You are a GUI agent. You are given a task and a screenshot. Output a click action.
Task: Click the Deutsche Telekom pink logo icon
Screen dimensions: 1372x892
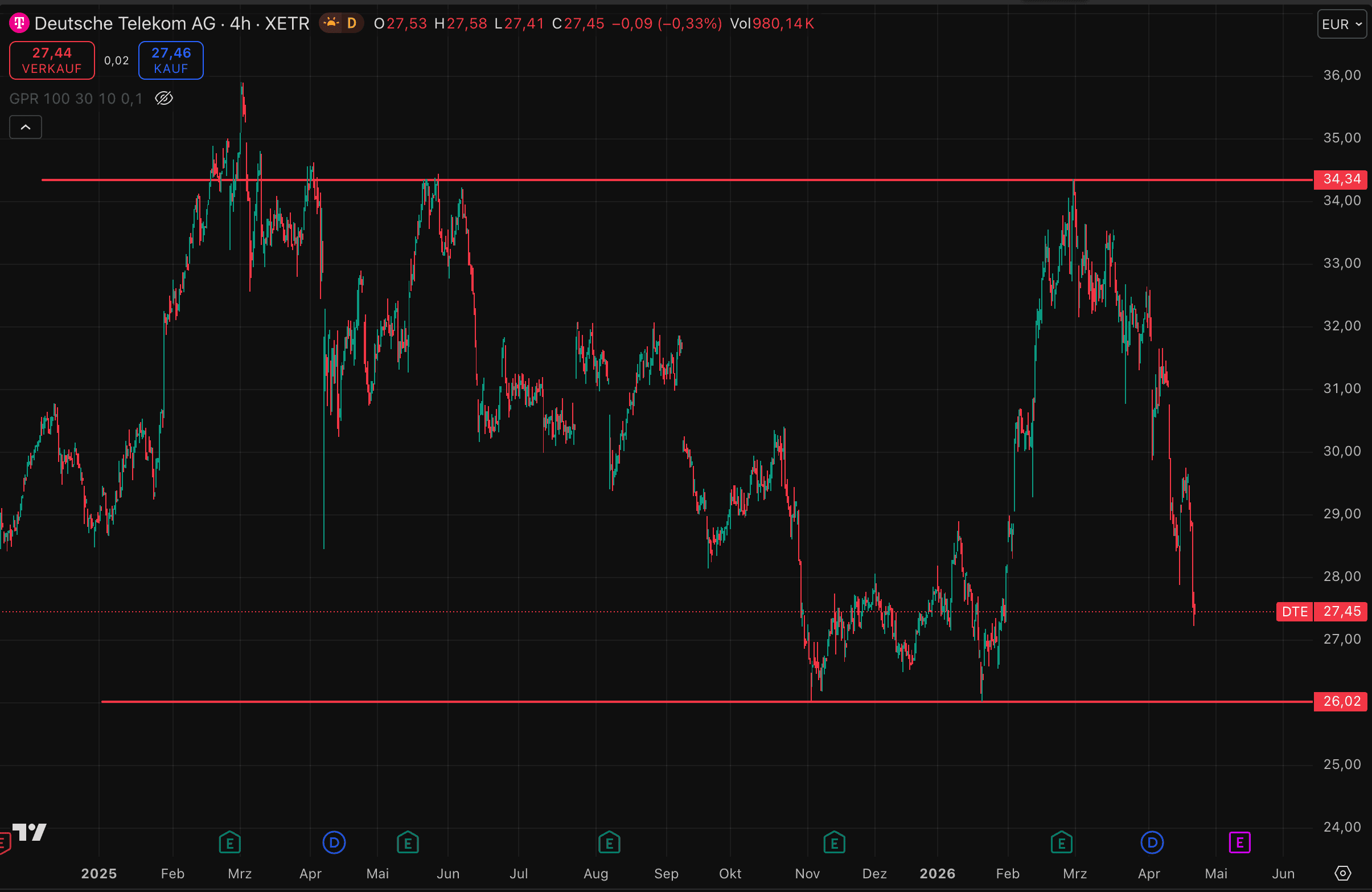point(19,23)
